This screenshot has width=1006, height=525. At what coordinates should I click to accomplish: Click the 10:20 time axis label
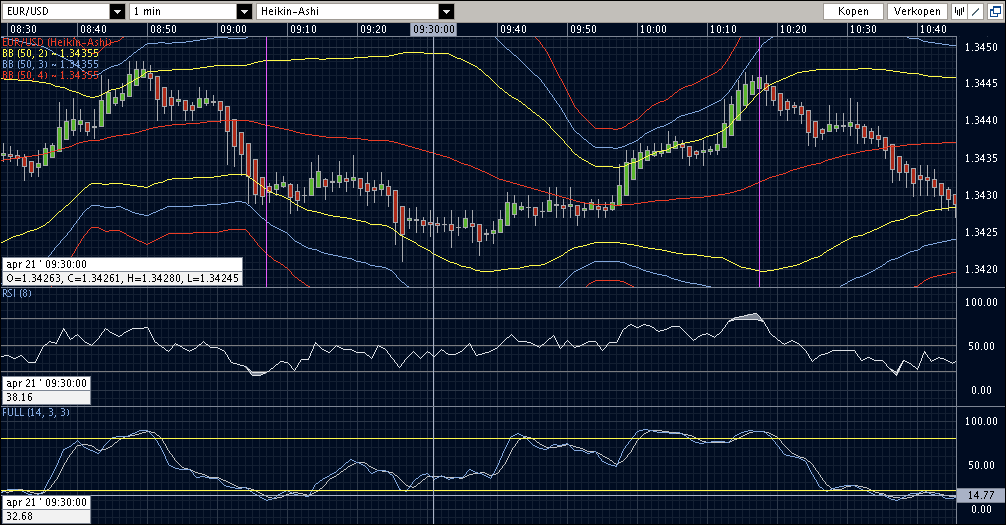tap(793, 30)
